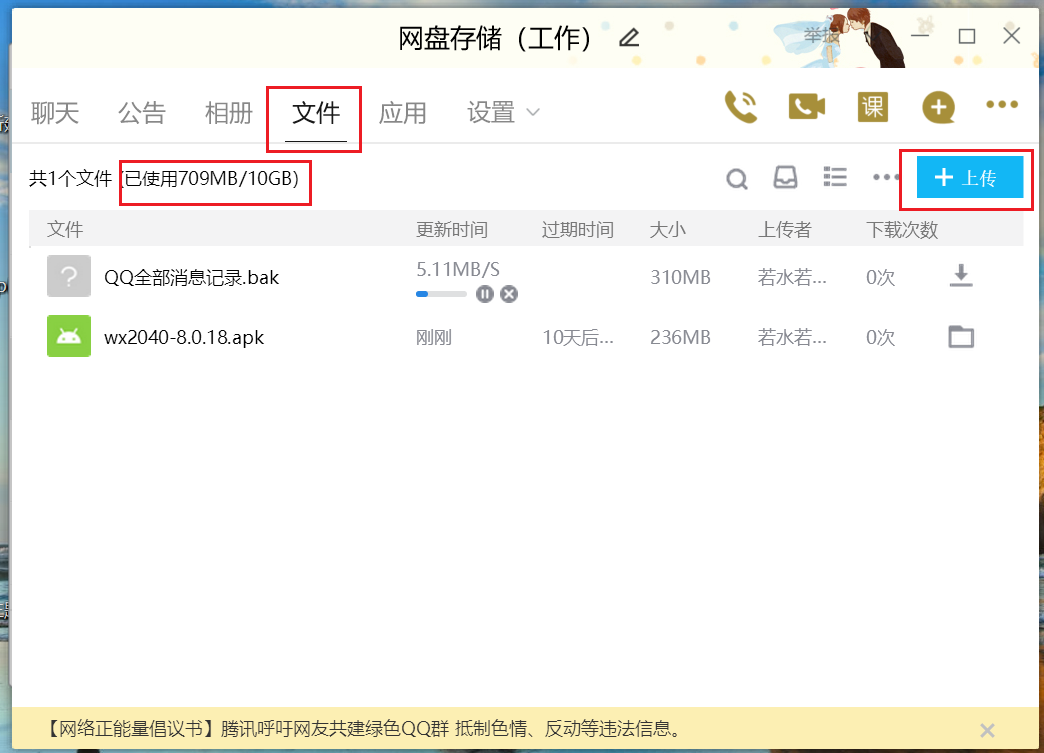Open the group course icon

pyautogui.click(x=872, y=106)
